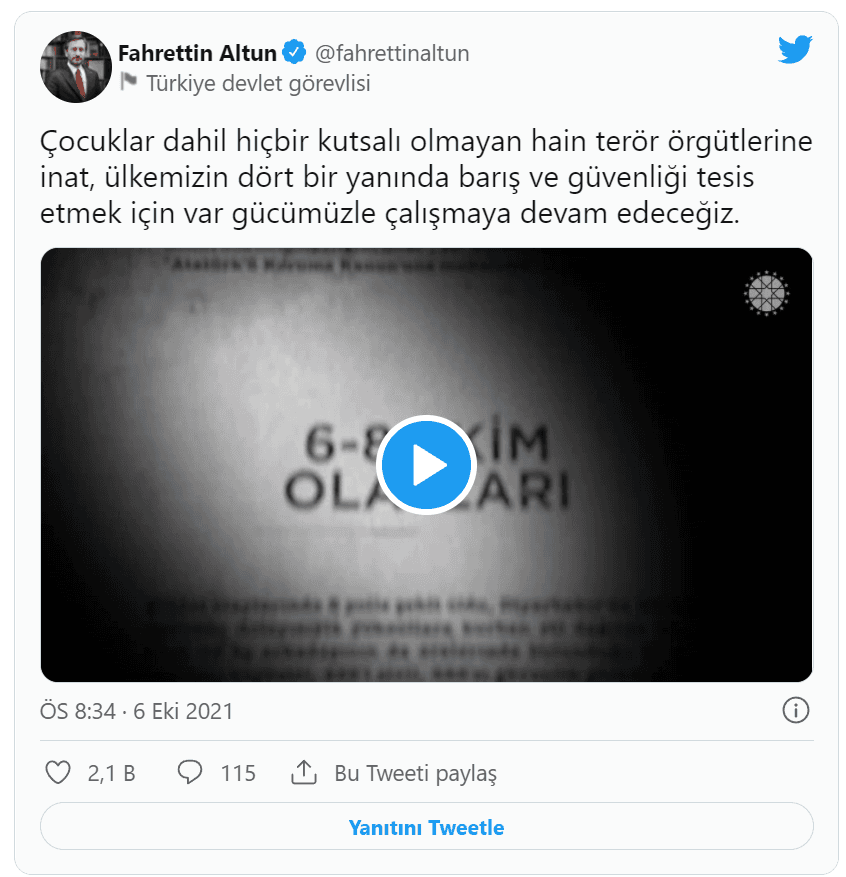Click the Yanıtını Tweetle button
This screenshot has width=846, height=877.
pos(426,827)
